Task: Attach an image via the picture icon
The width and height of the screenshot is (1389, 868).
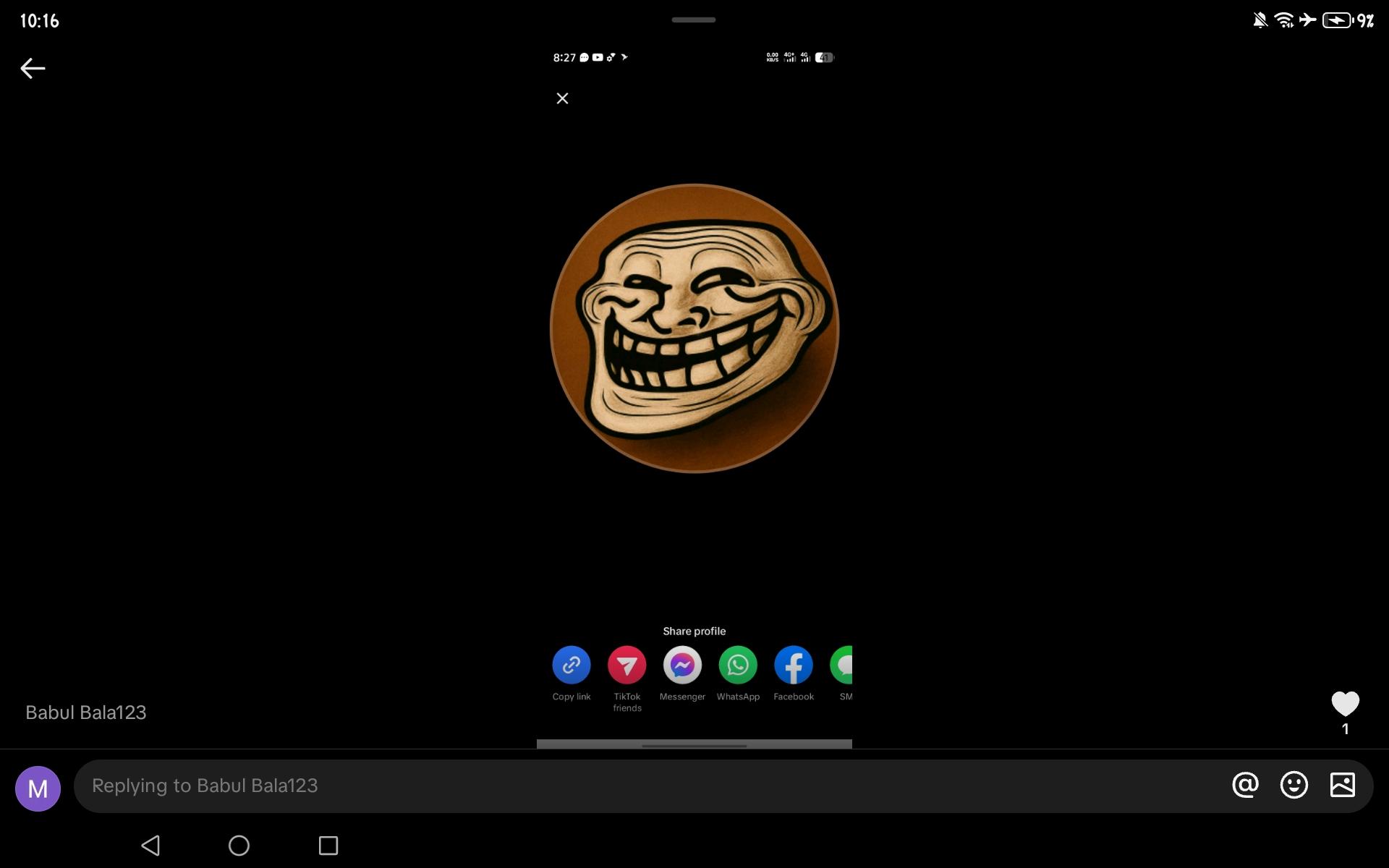Action: (1342, 785)
